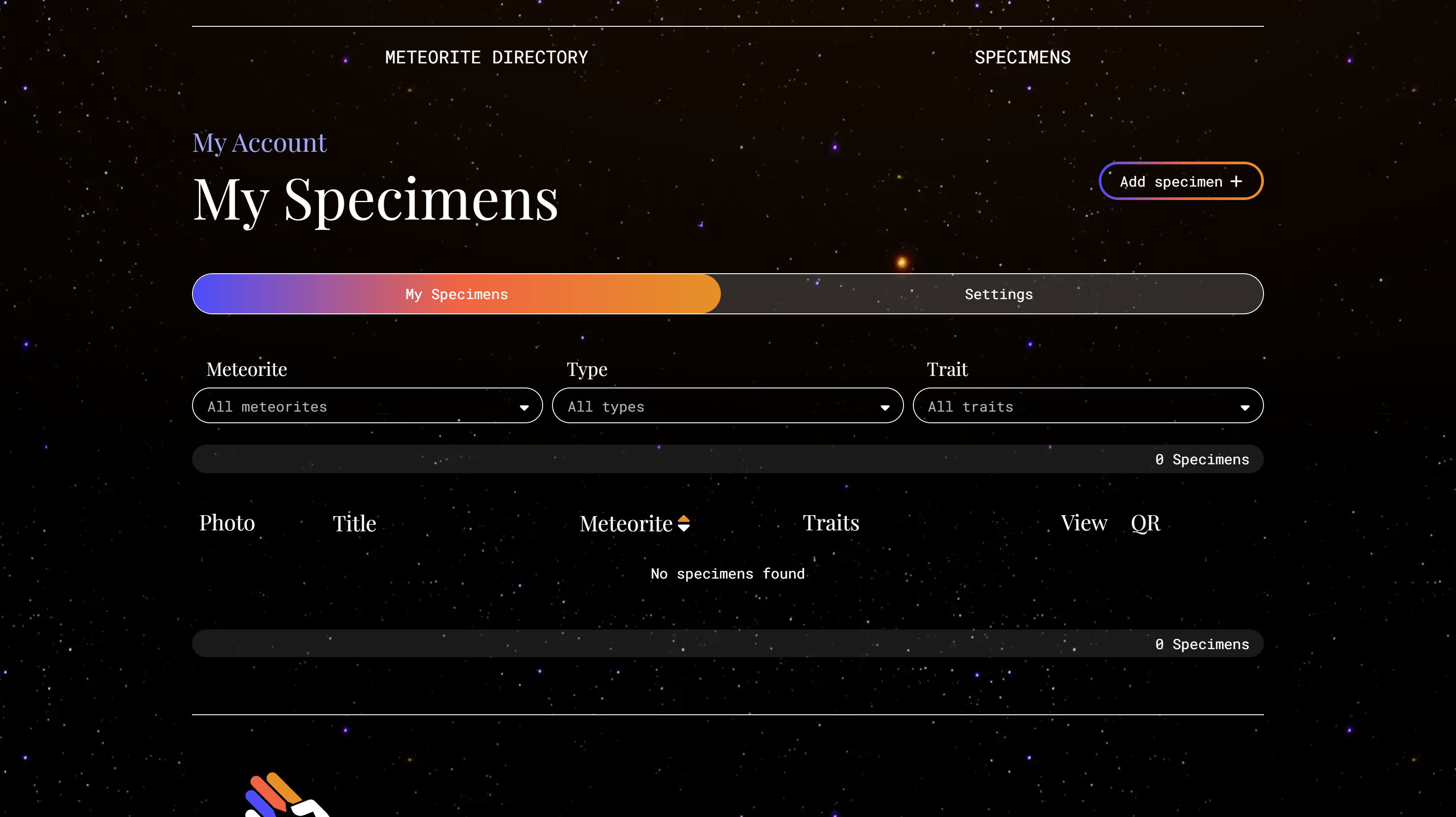Click the All meteorites dropdown arrow

(524, 407)
